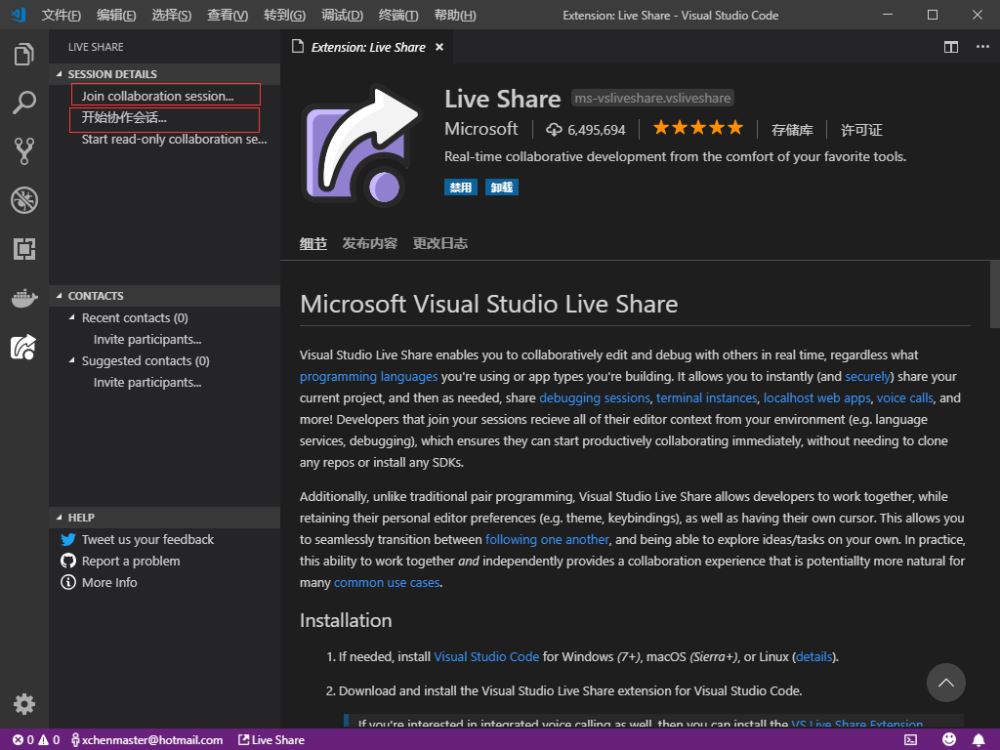Switch to the 更改日志 tab
The height and width of the screenshot is (750, 1000).
click(440, 243)
